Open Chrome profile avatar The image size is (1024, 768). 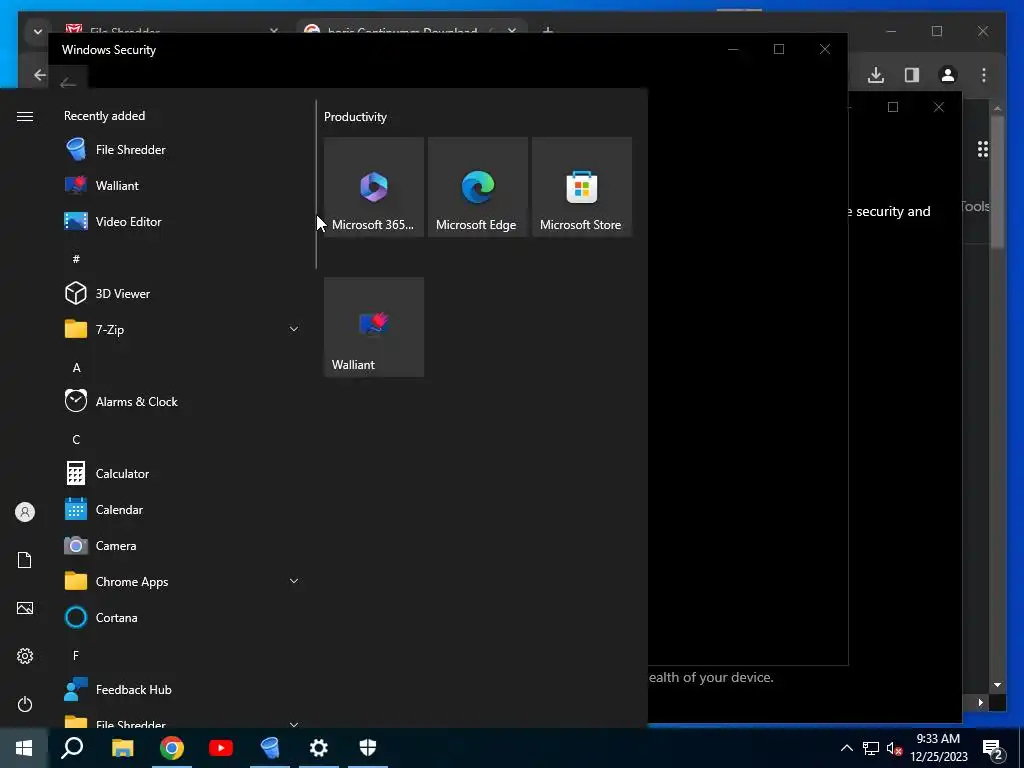coord(948,75)
